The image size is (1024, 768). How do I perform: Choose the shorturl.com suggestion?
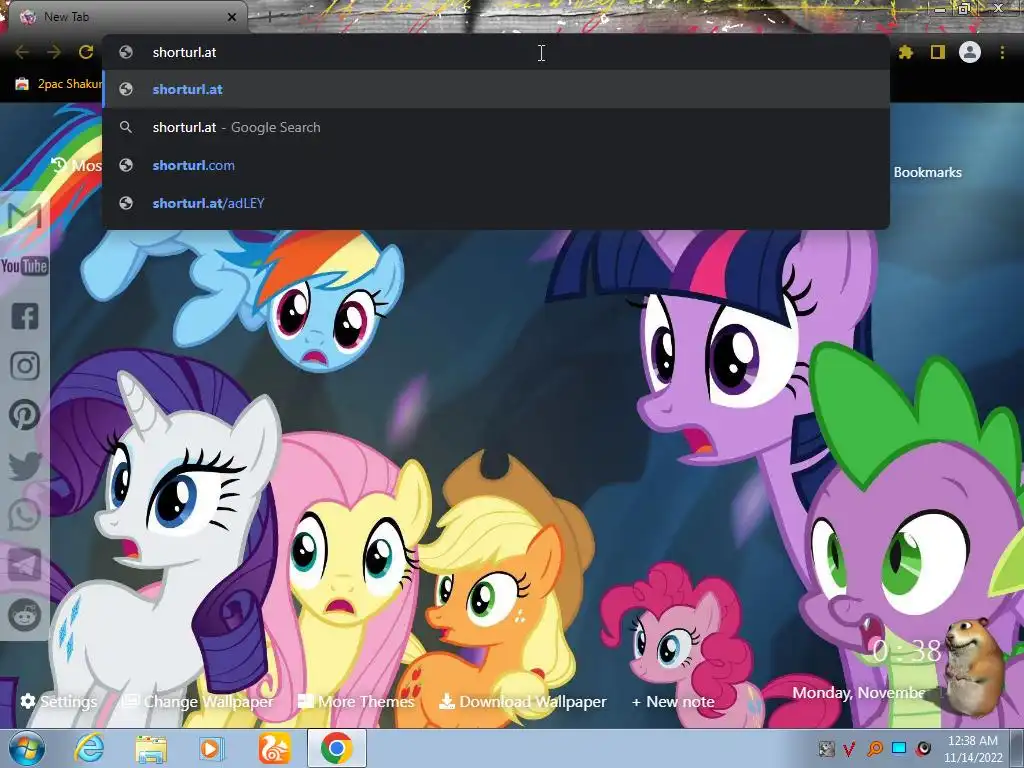(496, 165)
